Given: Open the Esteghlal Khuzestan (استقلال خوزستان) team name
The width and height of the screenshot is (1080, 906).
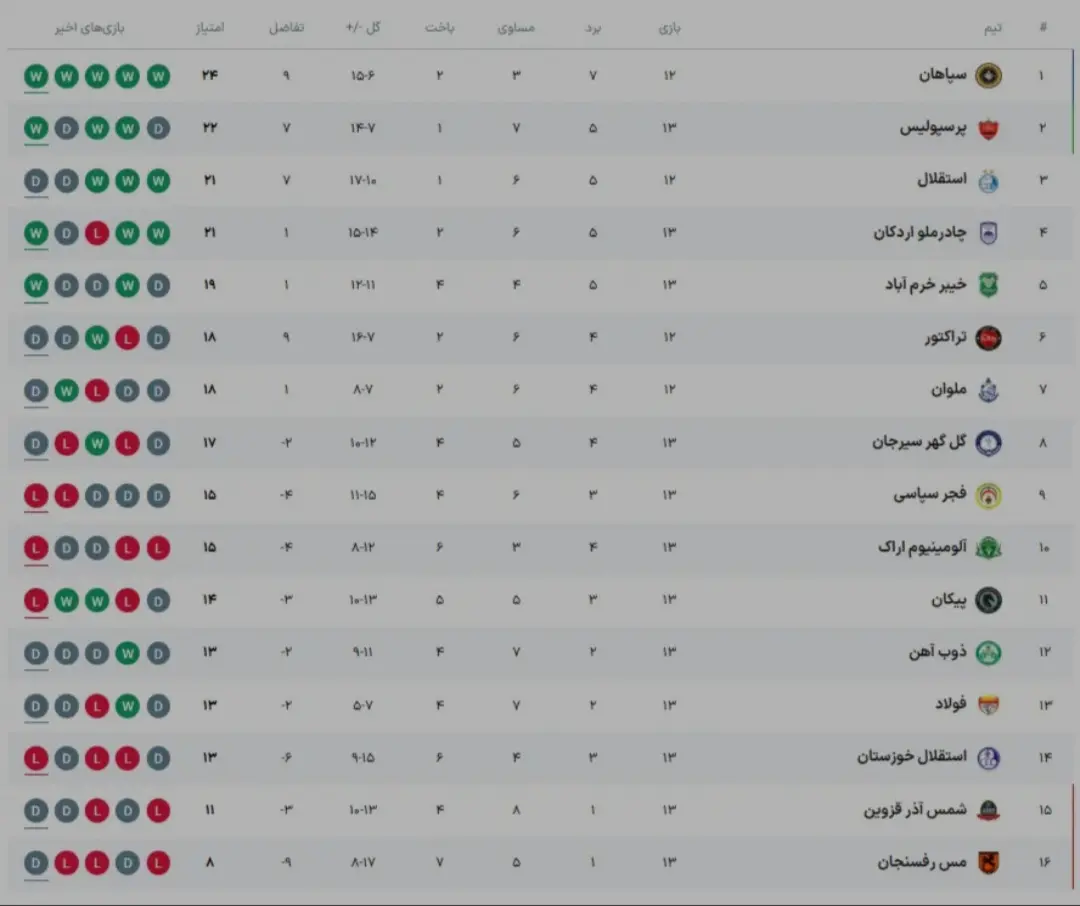Looking at the screenshot, I should point(911,757).
